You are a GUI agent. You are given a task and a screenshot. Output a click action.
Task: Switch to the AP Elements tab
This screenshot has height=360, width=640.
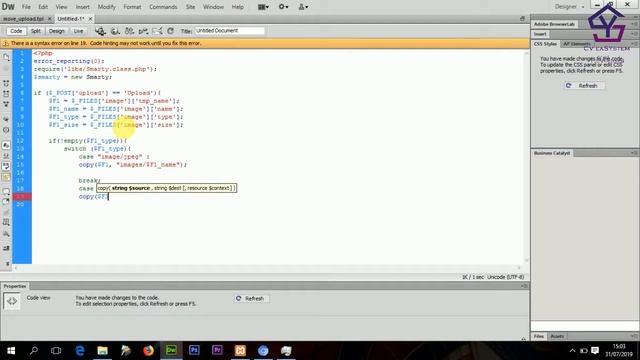pyautogui.click(x=576, y=44)
